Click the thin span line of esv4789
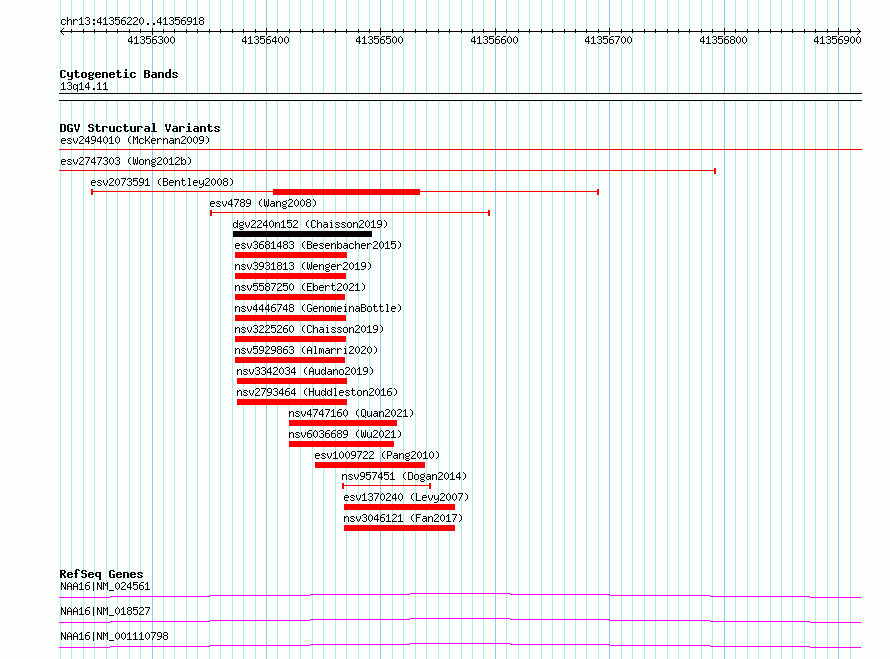890x659 pixels. [x=350, y=213]
